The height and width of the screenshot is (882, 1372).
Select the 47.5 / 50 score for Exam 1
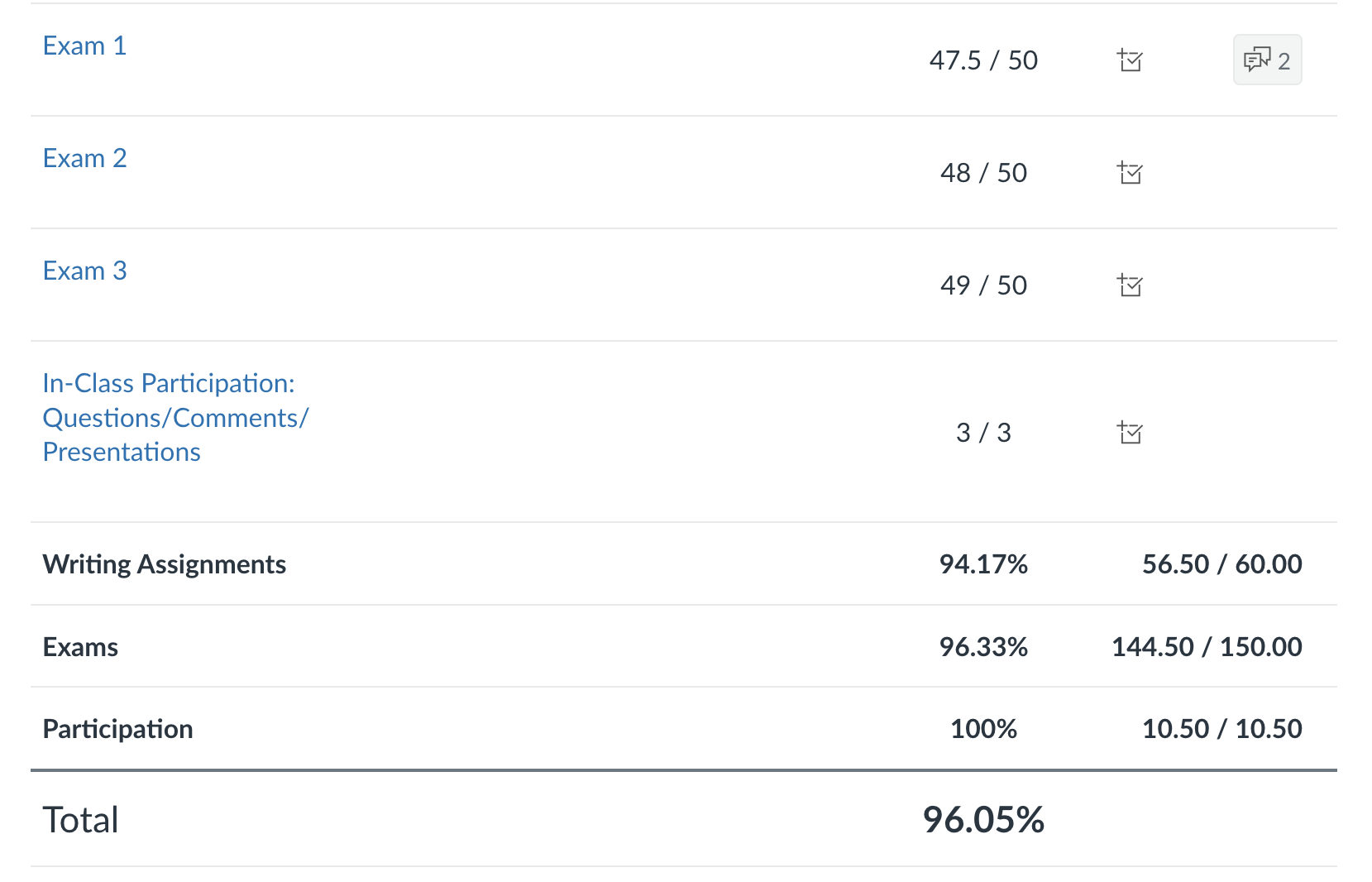(x=983, y=60)
